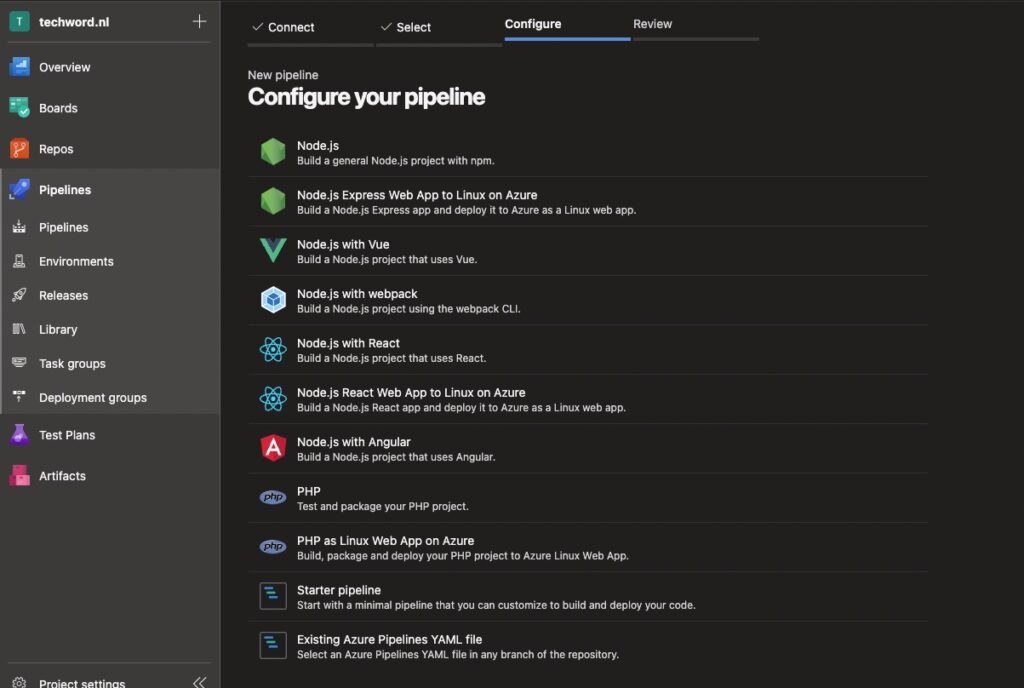Choose the Node.js pipeline template title
The image size is (1024, 688).
point(318,146)
